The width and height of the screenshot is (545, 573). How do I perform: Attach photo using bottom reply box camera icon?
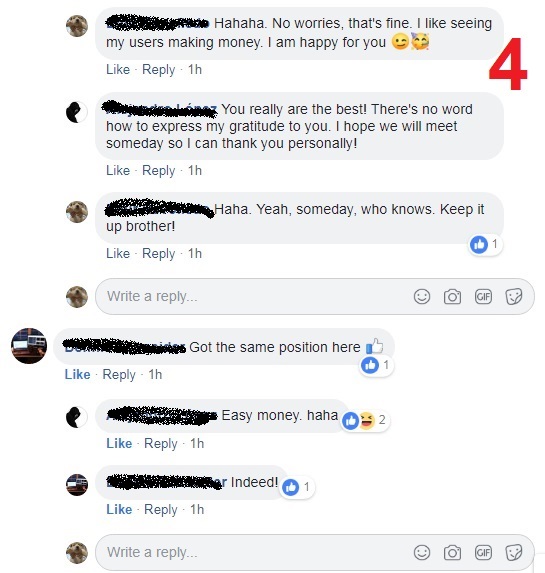(x=452, y=553)
